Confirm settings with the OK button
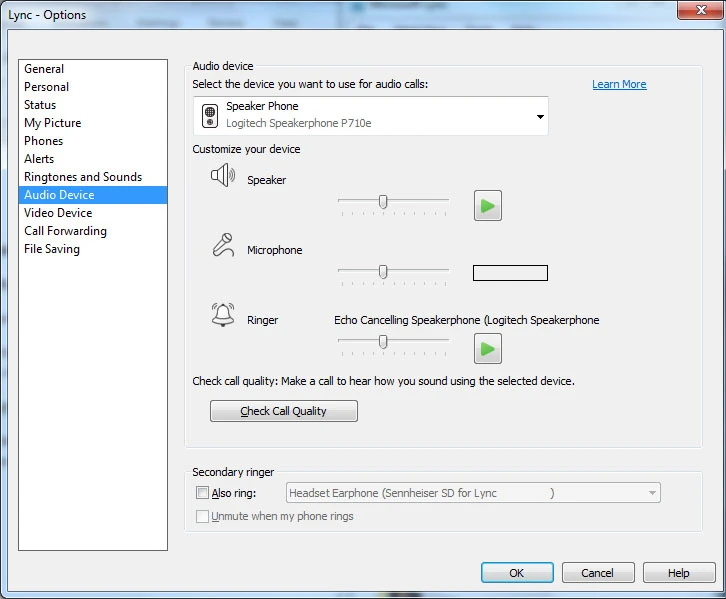 (516, 573)
